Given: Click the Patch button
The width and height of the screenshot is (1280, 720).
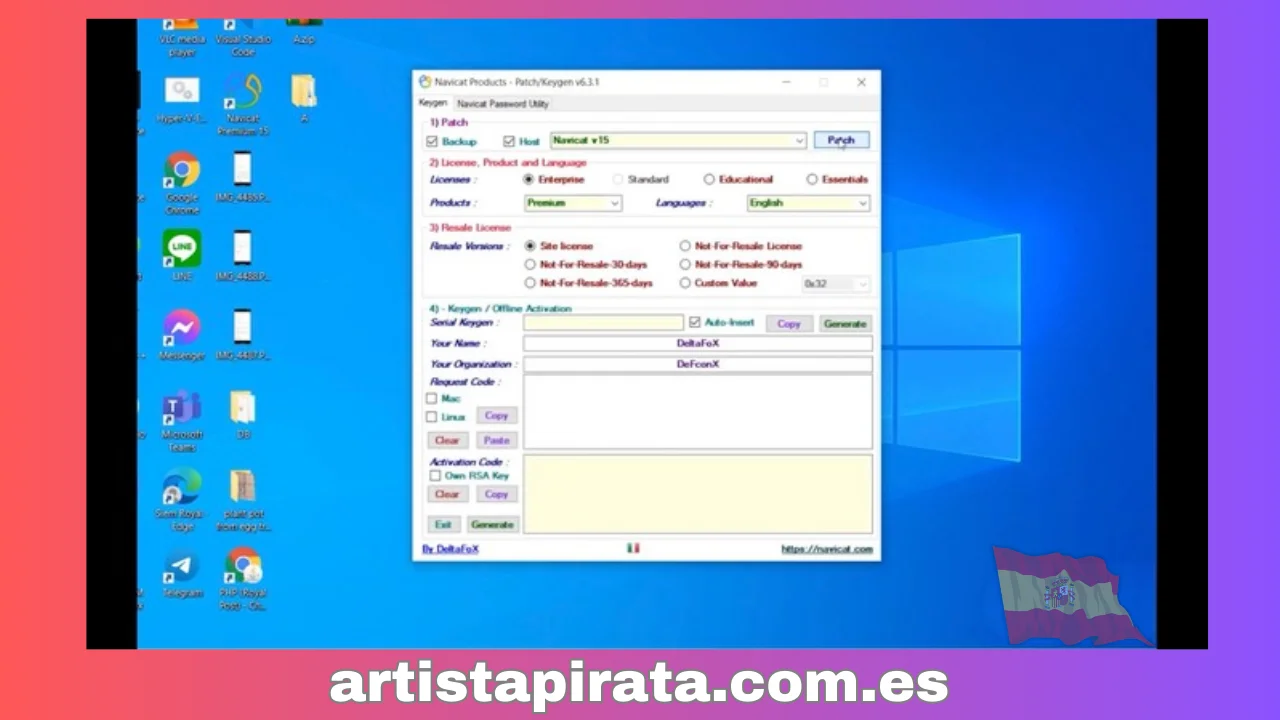Looking at the screenshot, I should click(841, 140).
